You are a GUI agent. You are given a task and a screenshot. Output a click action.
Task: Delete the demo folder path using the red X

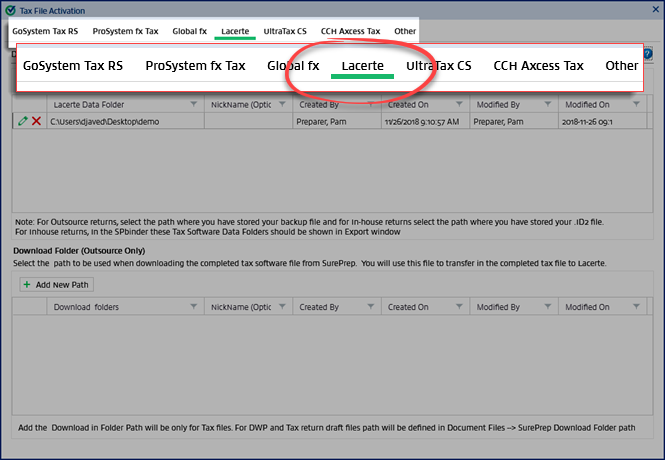click(36, 121)
